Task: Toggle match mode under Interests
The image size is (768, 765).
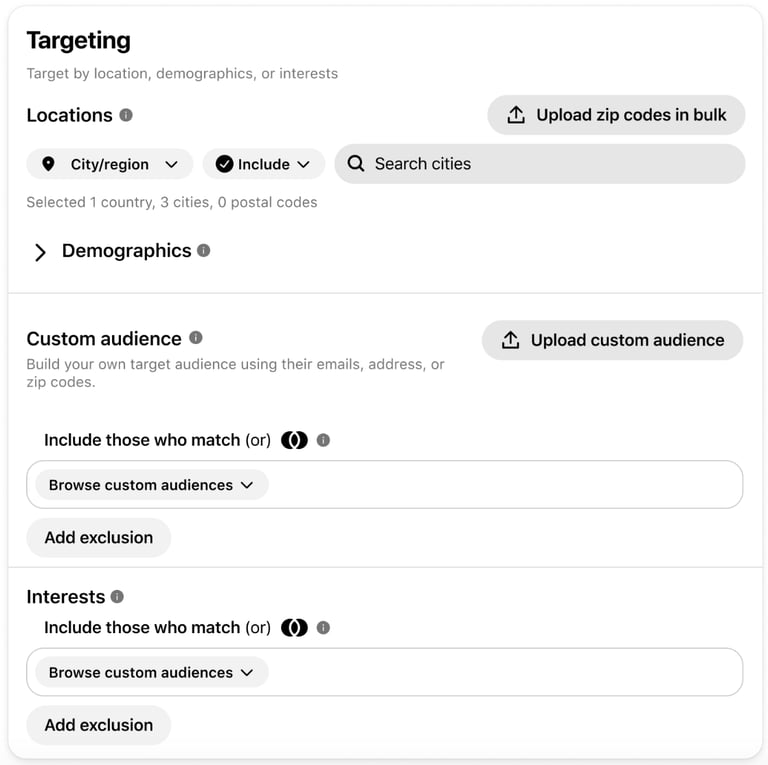Action: tap(294, 628)
